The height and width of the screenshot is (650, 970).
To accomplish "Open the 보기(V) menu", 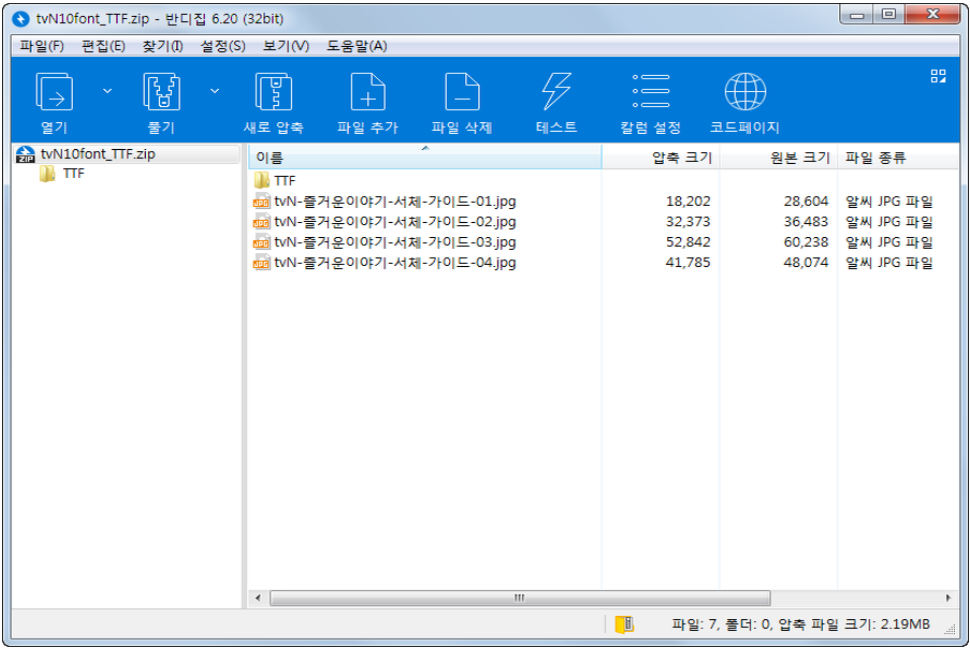I will [x=286, y=46].
